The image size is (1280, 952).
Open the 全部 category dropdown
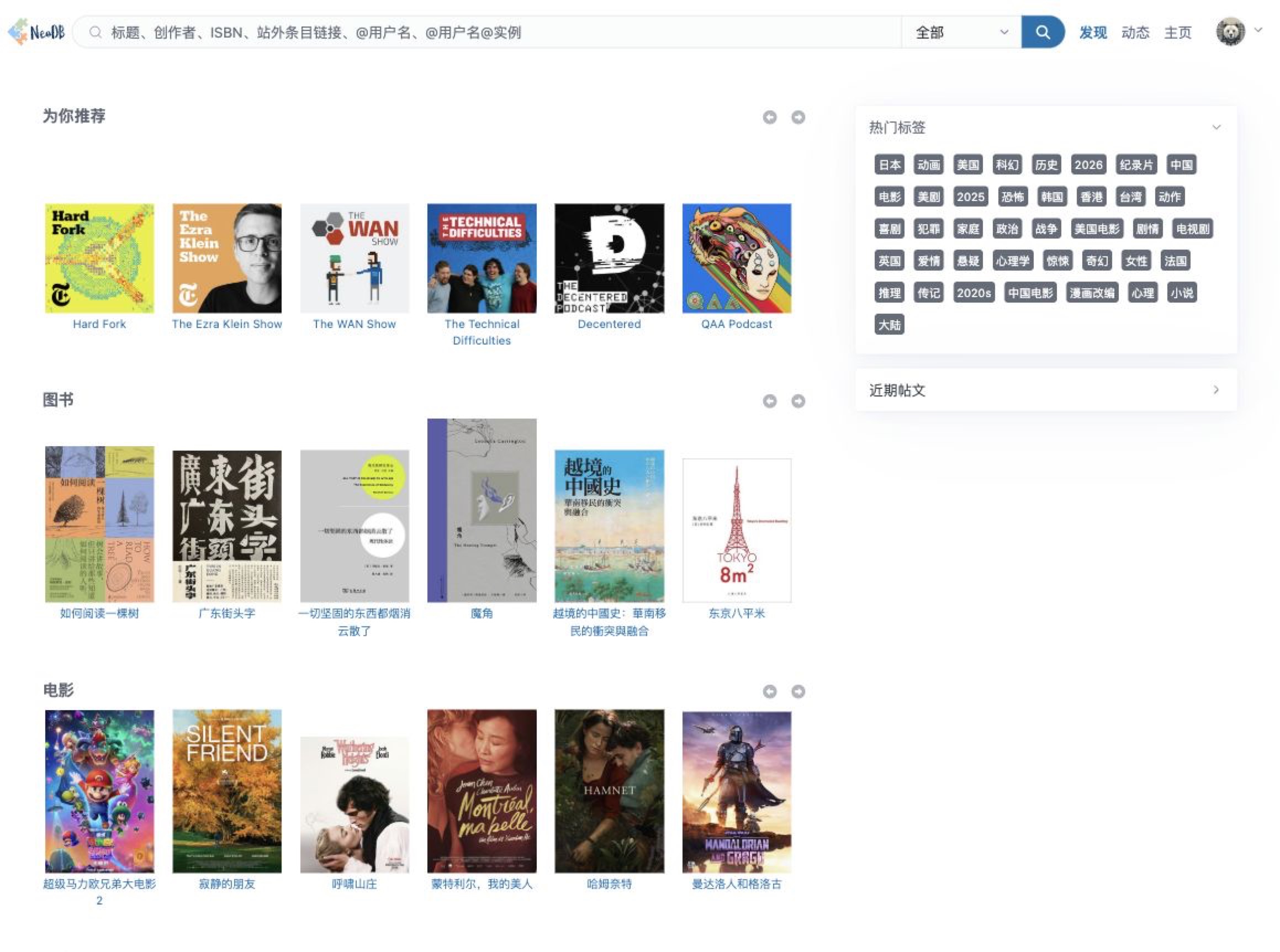pyautogui.click(x=961, y=32)
